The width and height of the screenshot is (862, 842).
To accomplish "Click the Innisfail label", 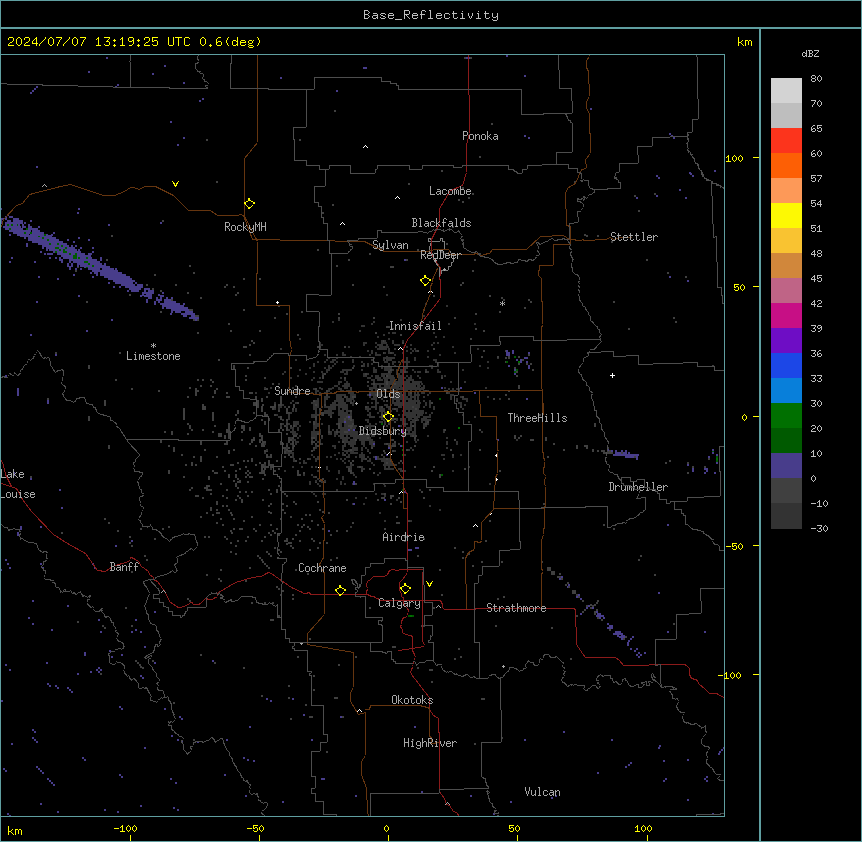I will tap(415, 326).
